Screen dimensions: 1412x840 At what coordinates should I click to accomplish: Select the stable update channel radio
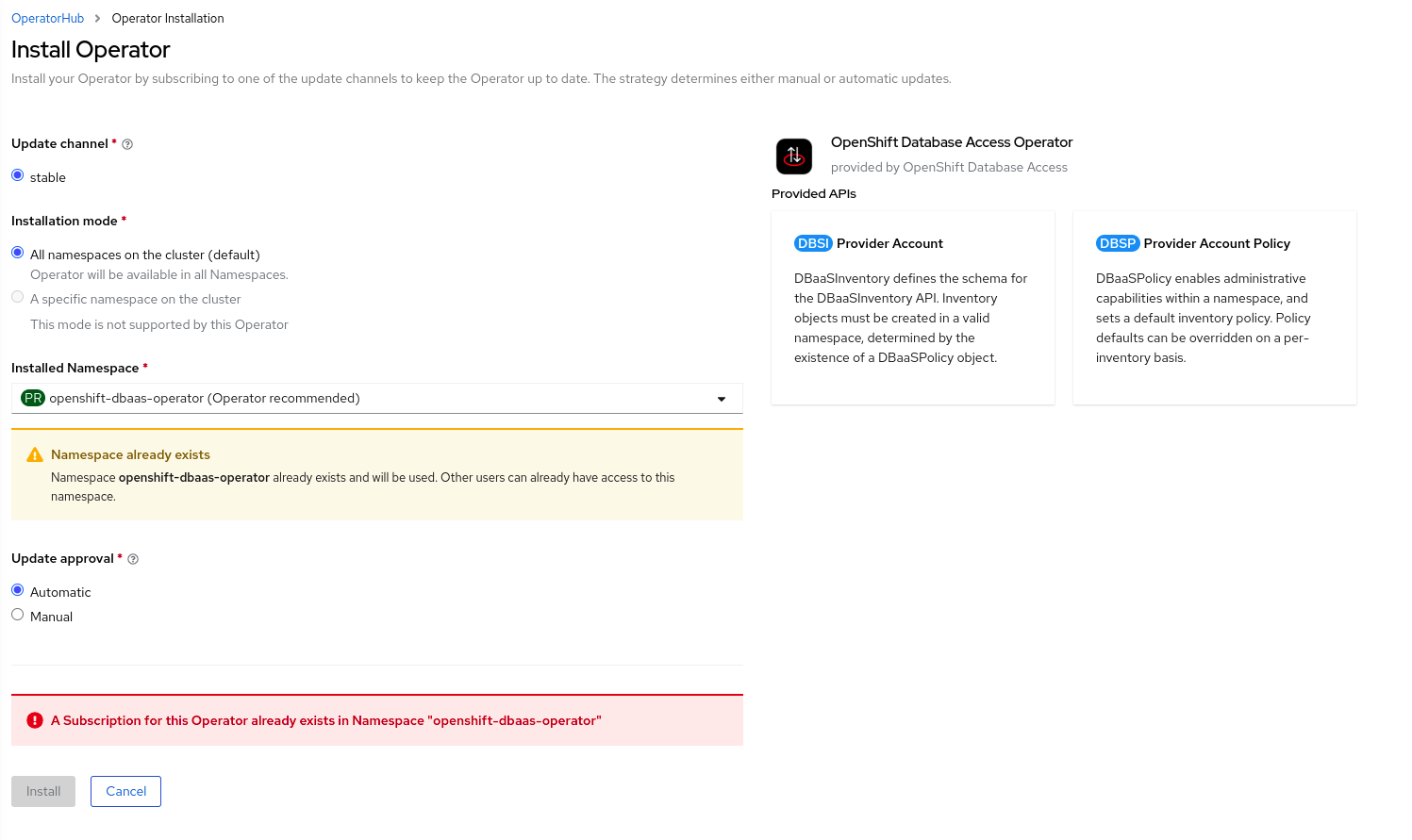[17, 175]
